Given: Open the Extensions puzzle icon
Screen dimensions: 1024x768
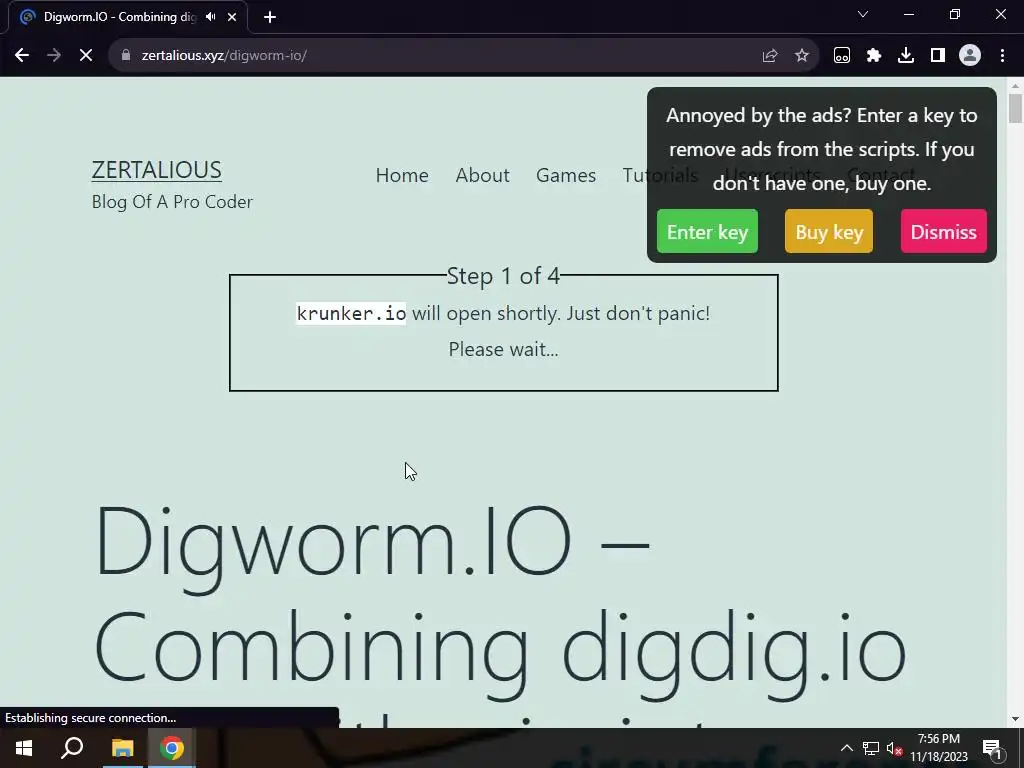Looking at the screenshot, I should click(874, 56).
